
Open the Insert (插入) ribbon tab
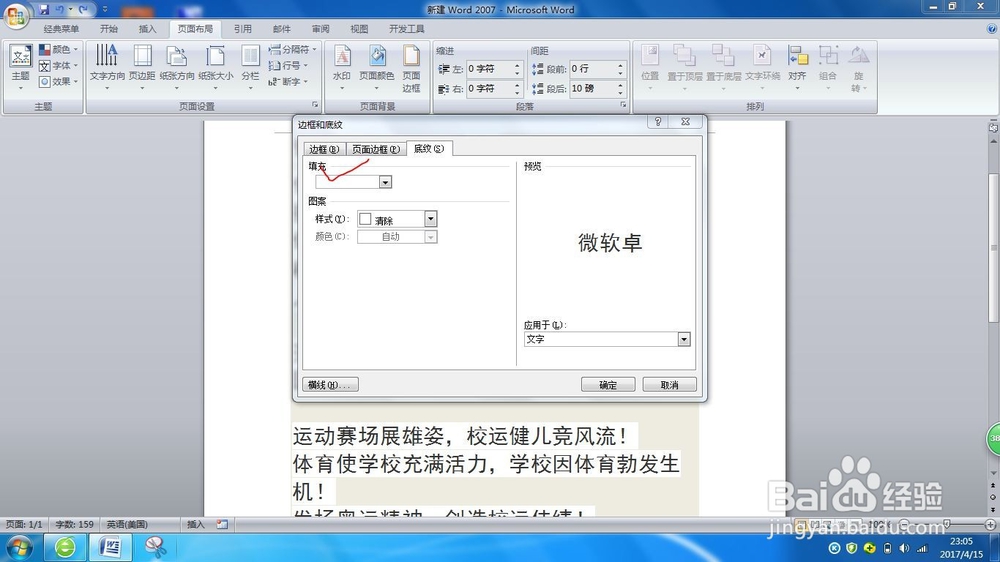click(147, 29)
